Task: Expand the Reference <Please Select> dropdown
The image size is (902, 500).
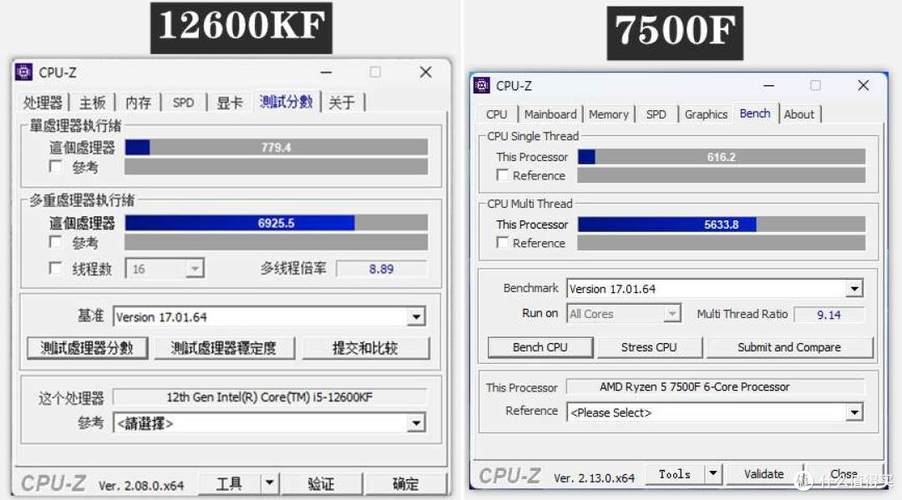Action: tap(853, 412)
